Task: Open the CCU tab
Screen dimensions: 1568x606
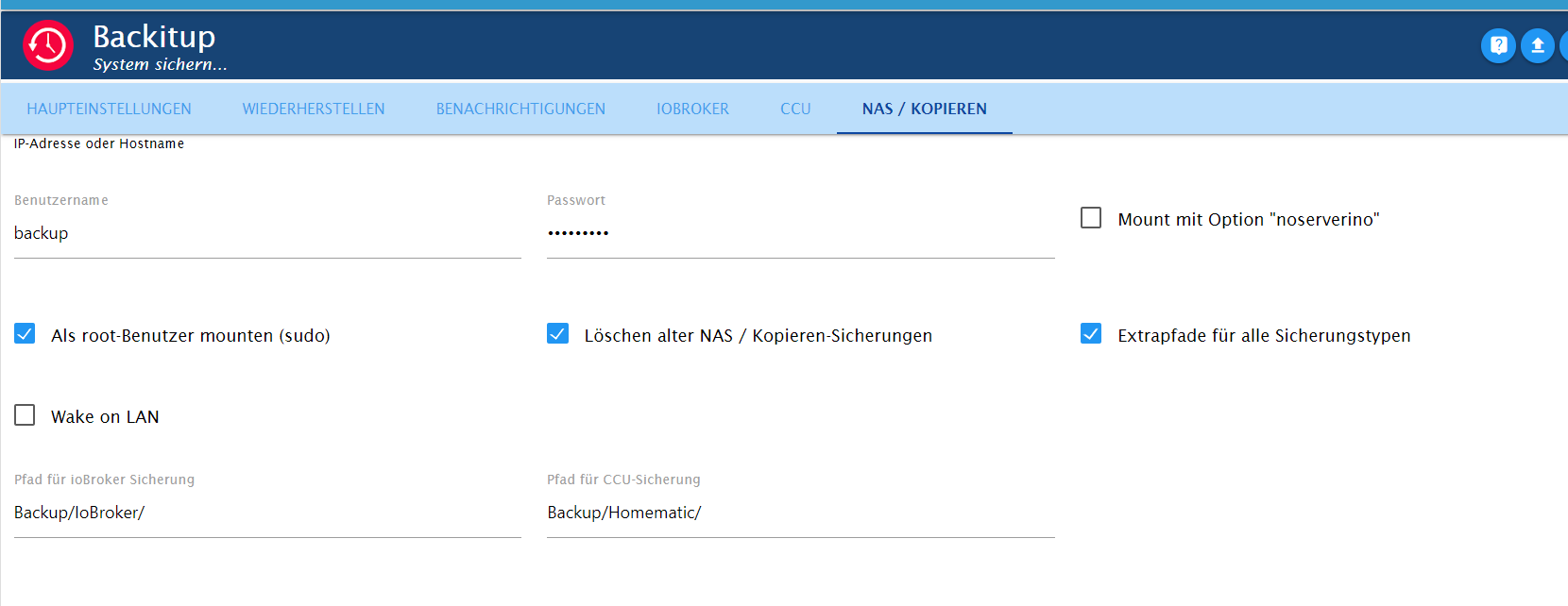Action: point(795,109)
